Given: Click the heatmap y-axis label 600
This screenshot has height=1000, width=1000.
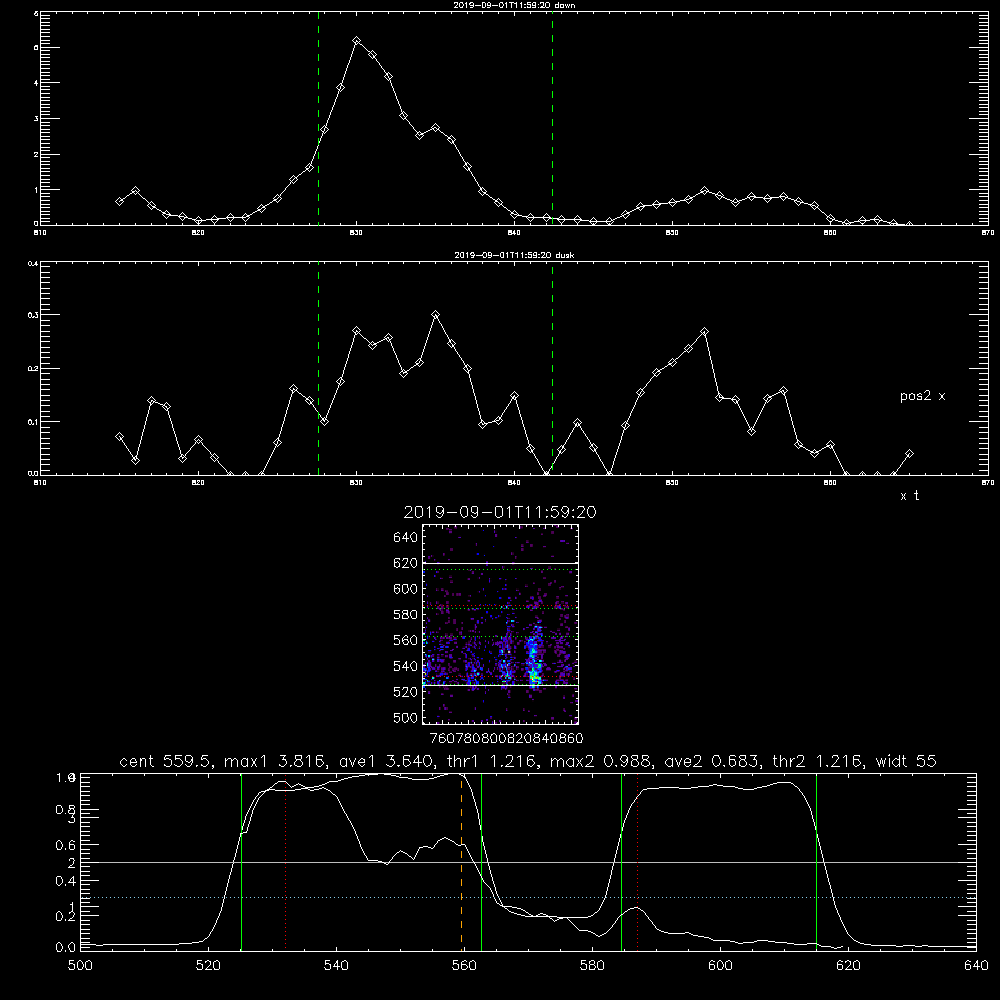Looking at the screenshot, I should tap(405, 589).
